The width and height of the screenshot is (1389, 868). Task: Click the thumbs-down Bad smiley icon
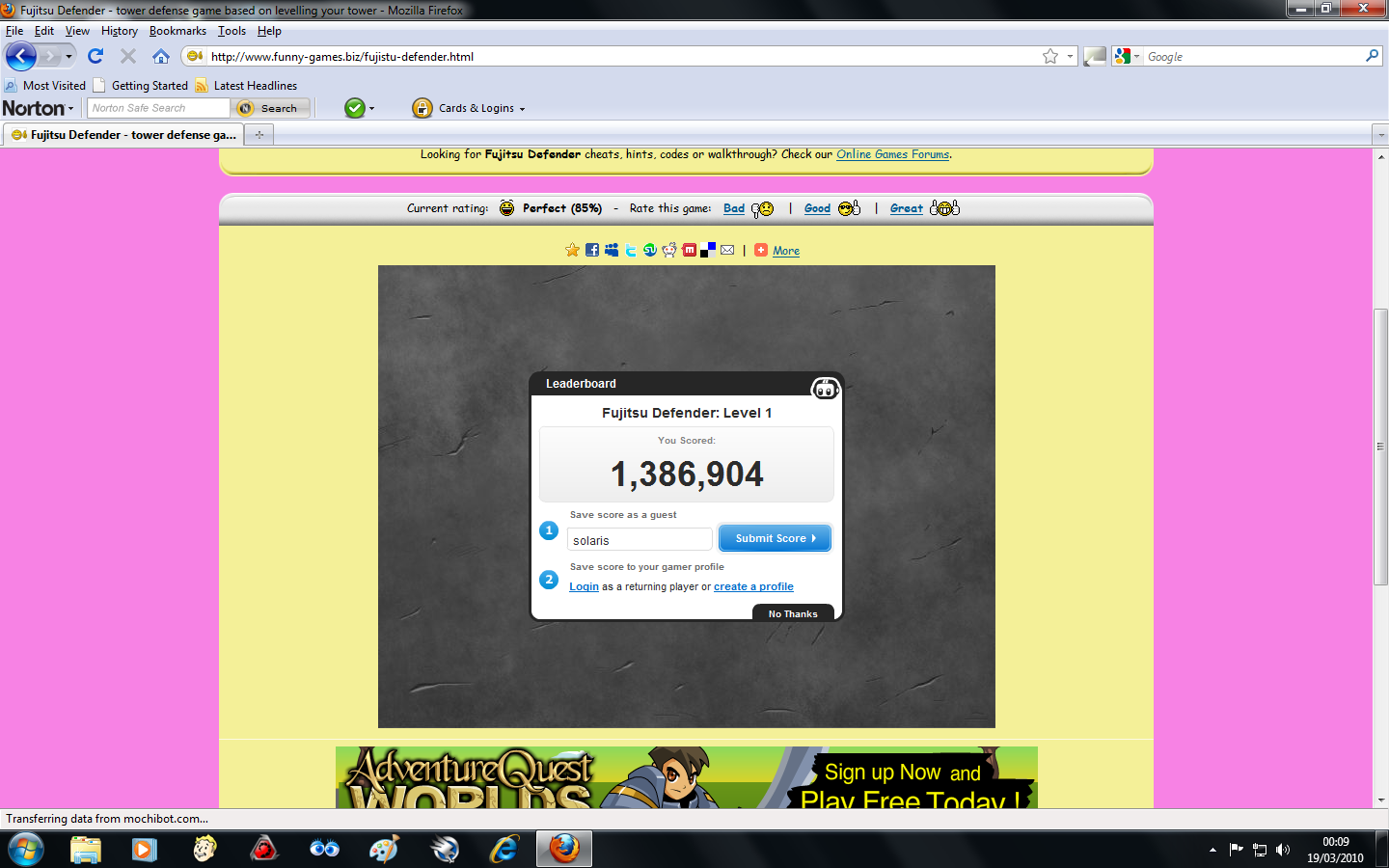tap(762, 208)
